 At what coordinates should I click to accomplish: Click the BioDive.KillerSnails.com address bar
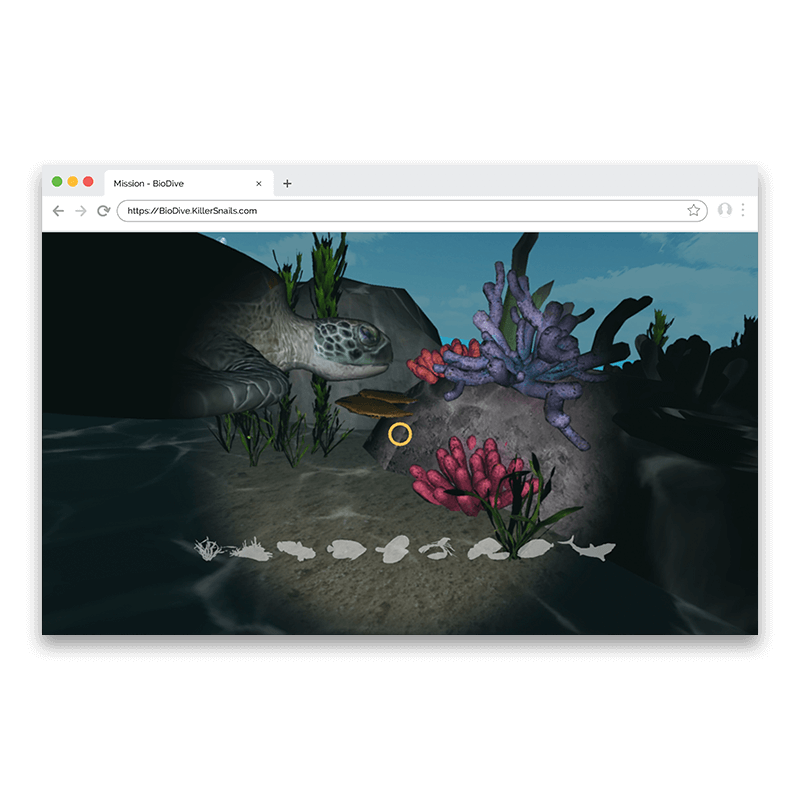tap(400, 211)
